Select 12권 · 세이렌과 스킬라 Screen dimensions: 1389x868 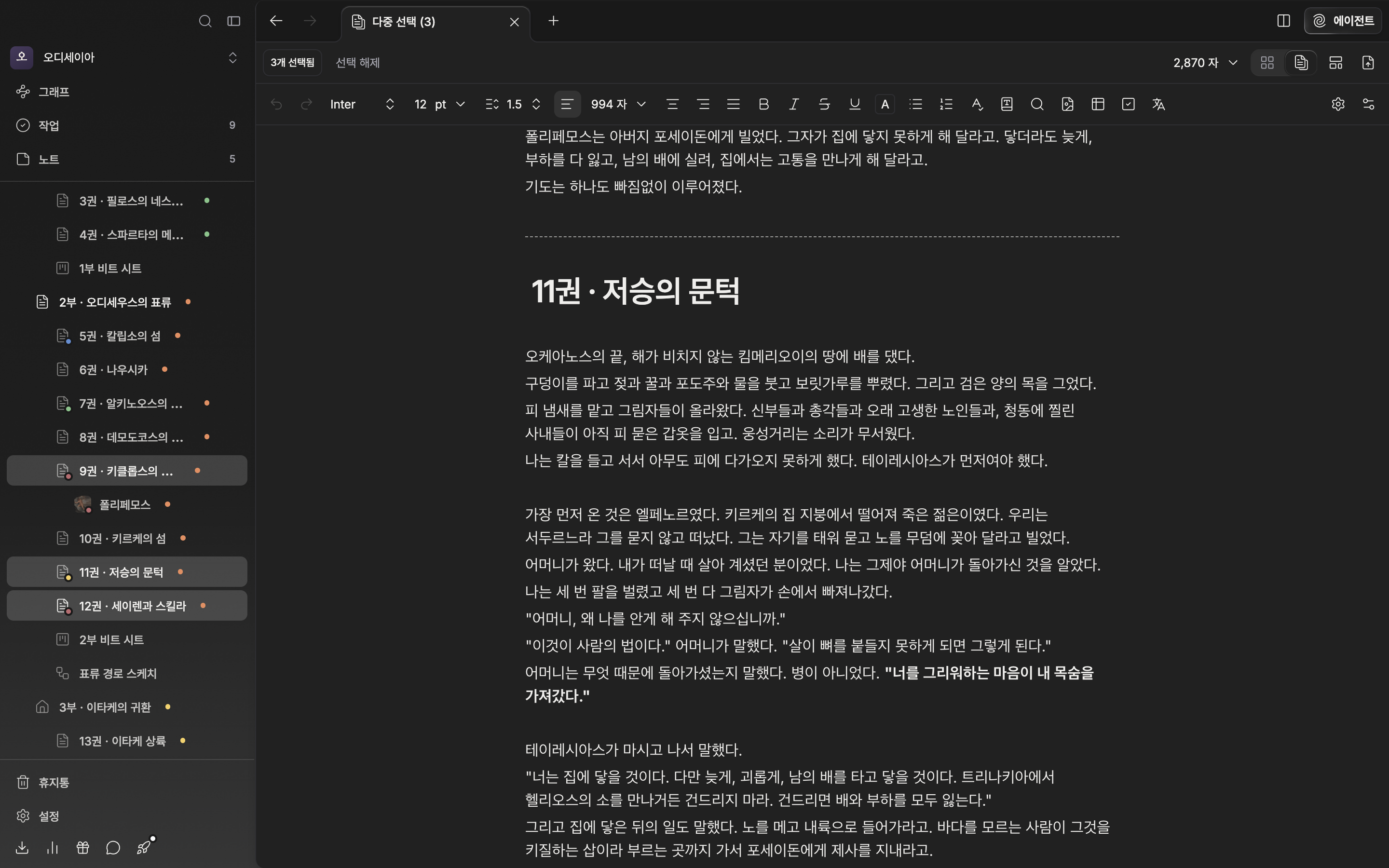pyautogui.click(x=127, y=606)
